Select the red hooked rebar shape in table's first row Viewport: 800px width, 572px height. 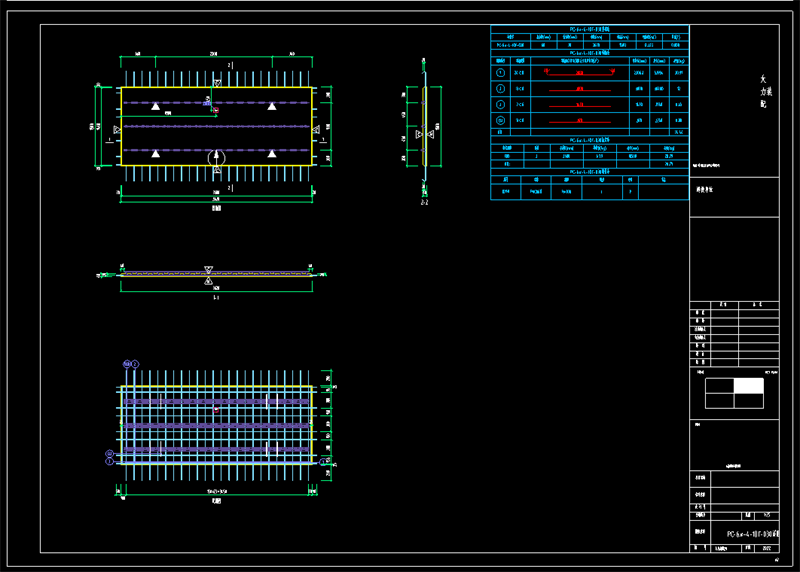coord(580,72)
